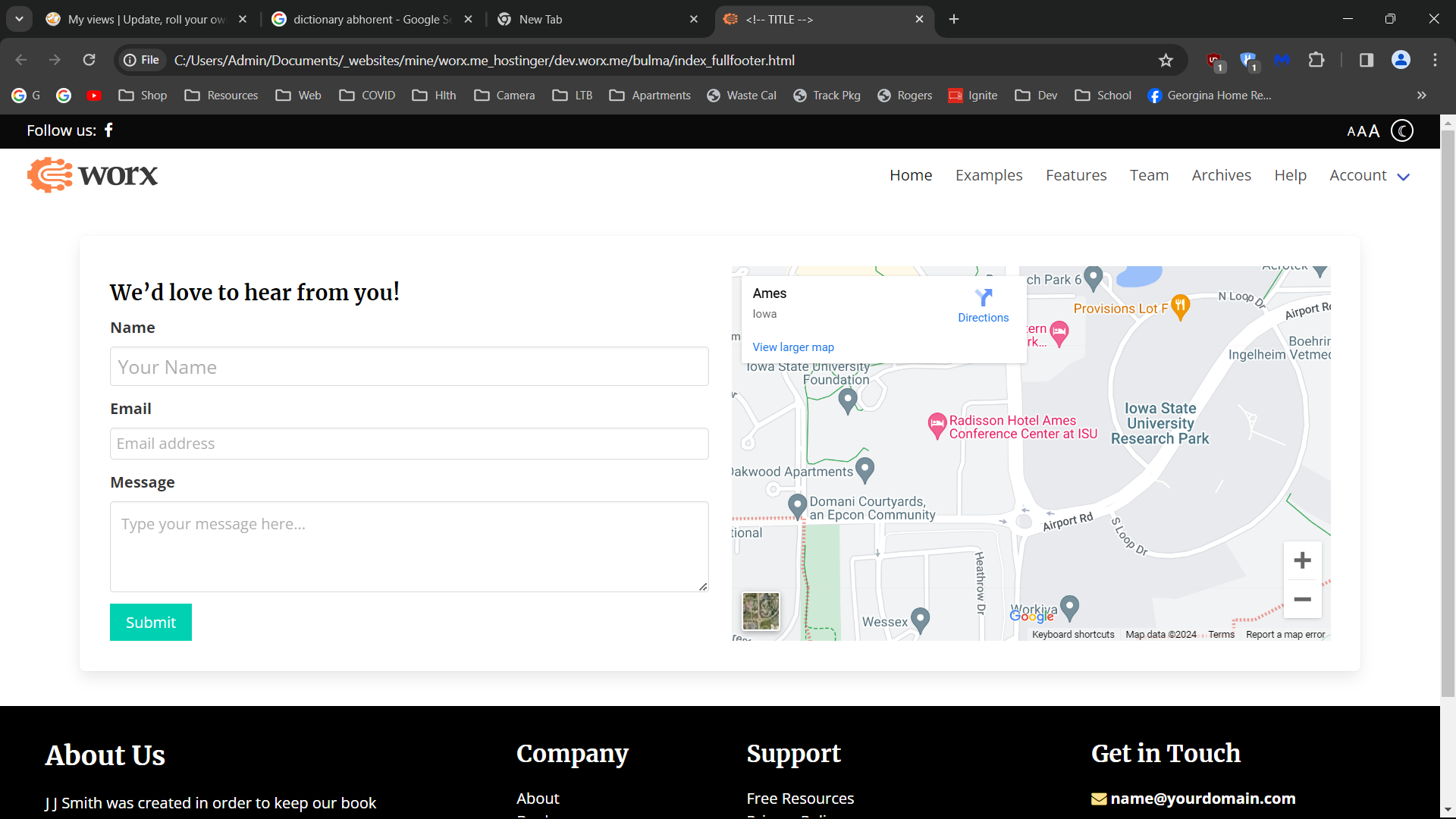Open the browser Extensions puzzle icon

(1316, 60)
